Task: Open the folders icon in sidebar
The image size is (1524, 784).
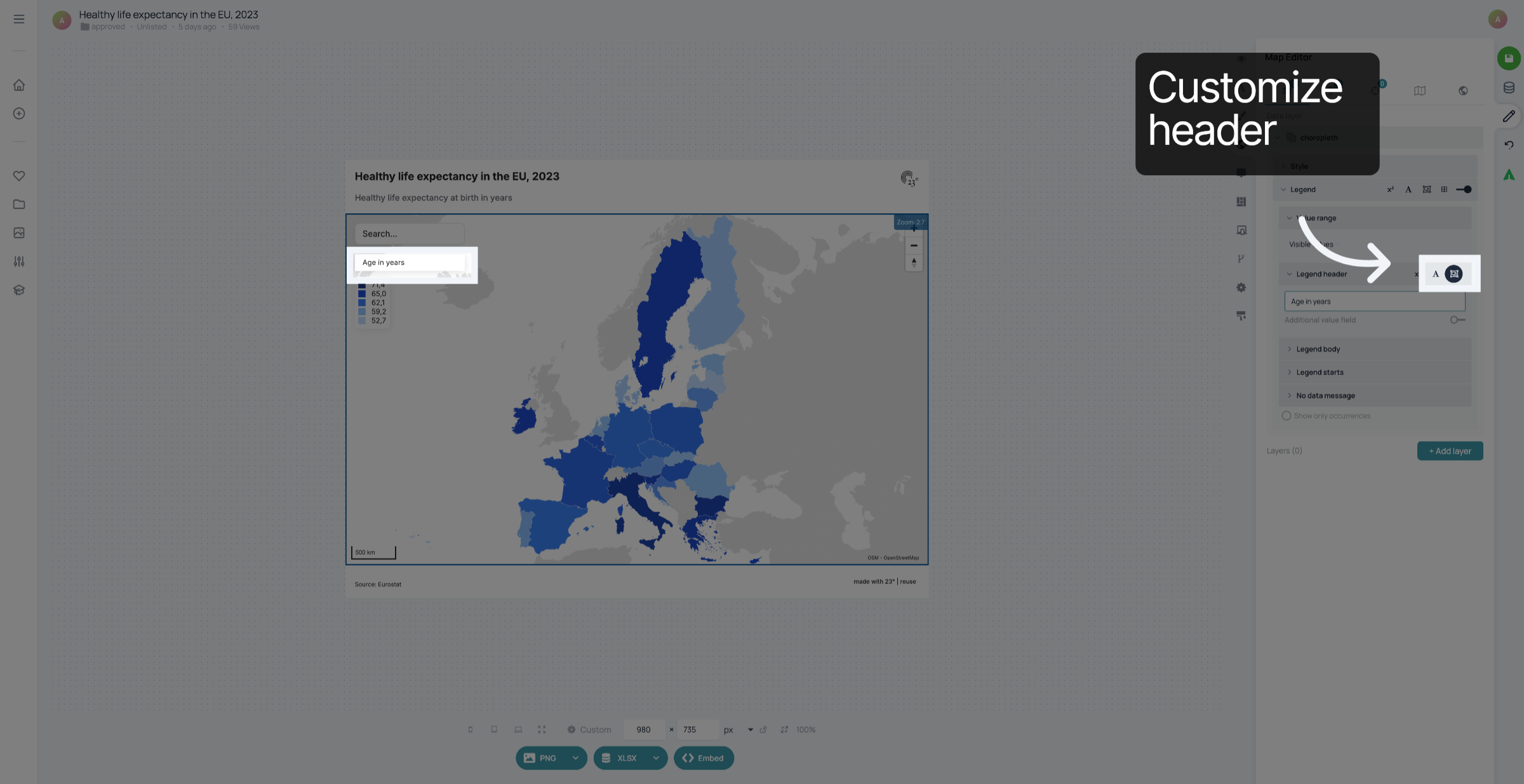Action: (19, 204)
